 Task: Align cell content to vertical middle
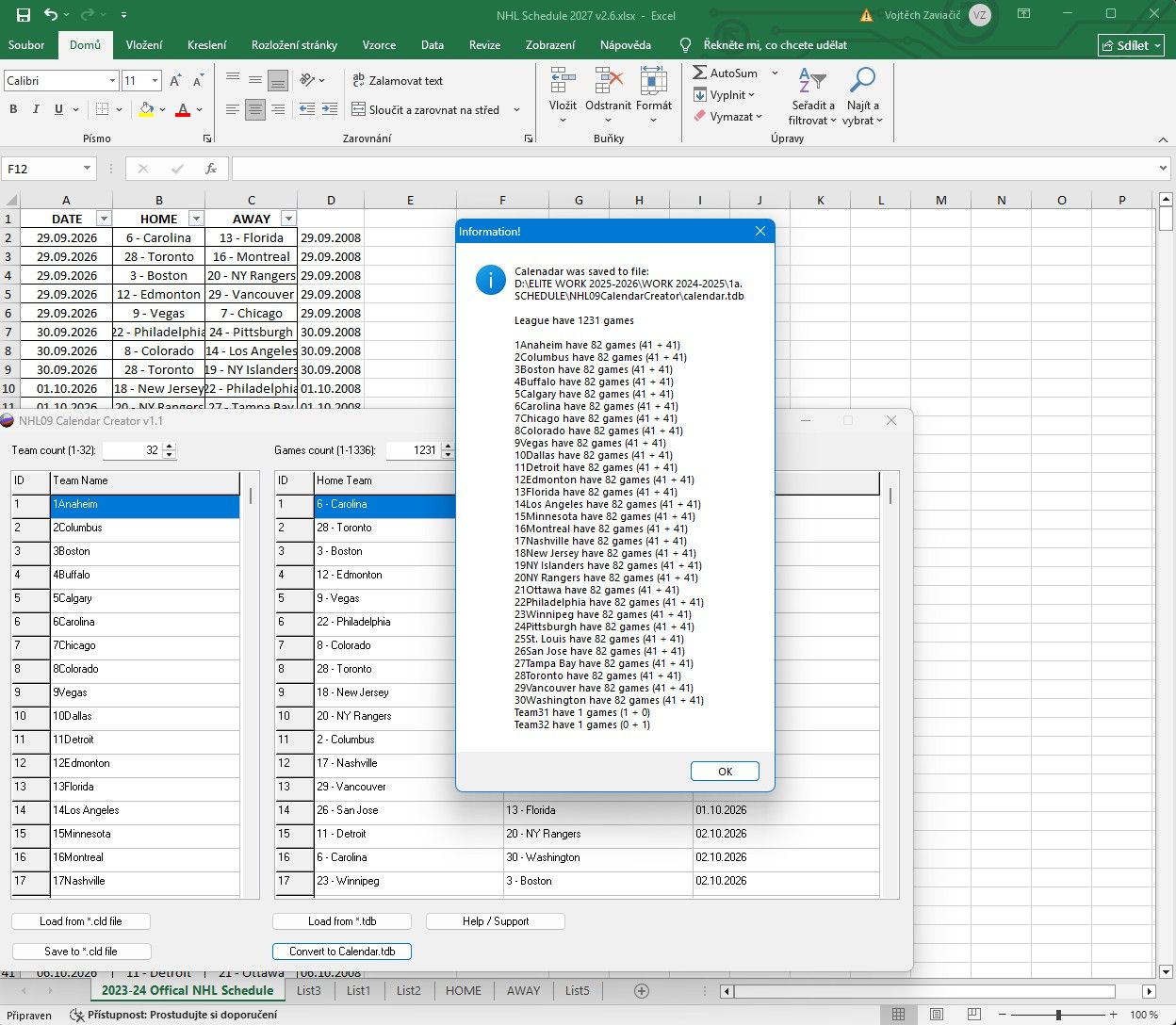pyautogui.click(x=254, y=81)
